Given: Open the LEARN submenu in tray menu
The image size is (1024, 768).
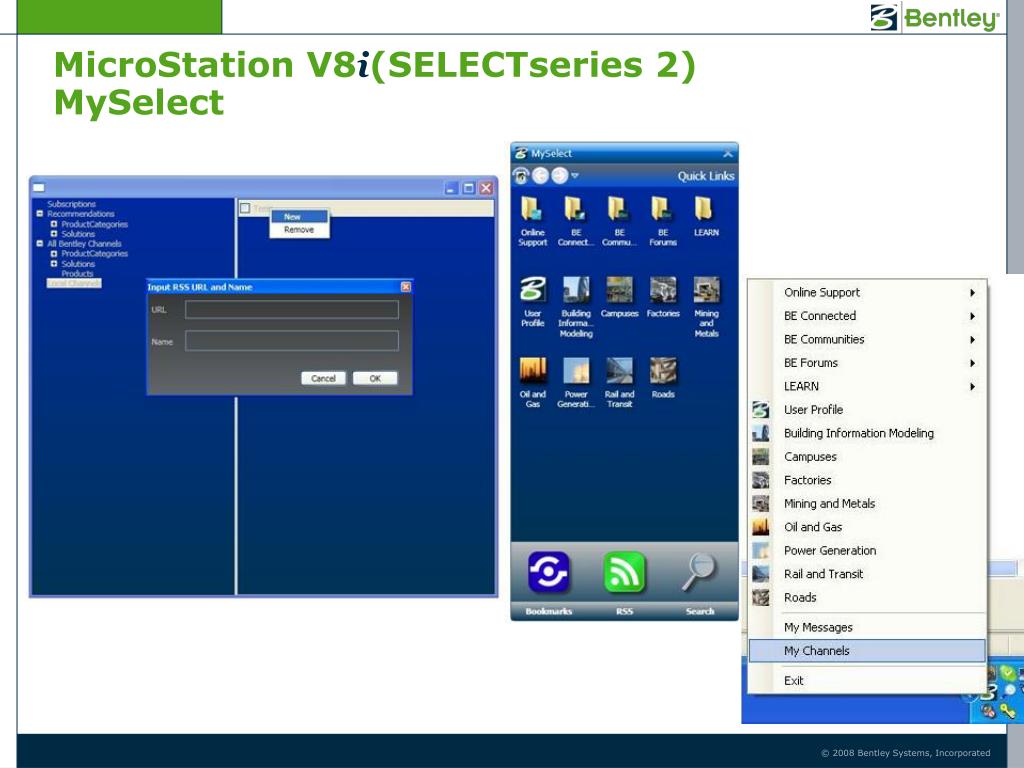Looking at the screenshot, I should coord(867,387).
